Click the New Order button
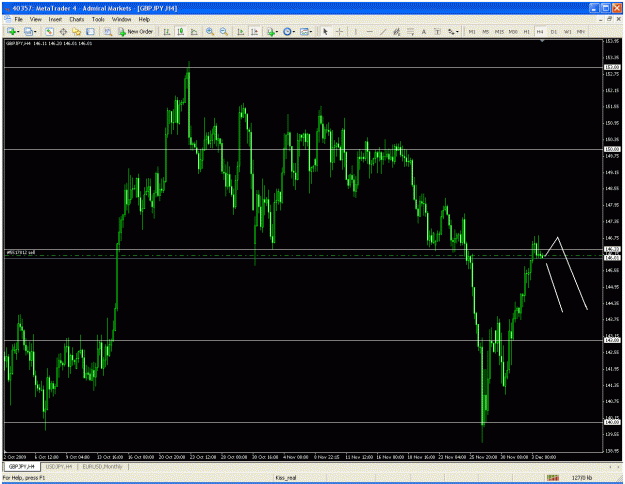Screen dimensions: 625x484 coord(136,31)
